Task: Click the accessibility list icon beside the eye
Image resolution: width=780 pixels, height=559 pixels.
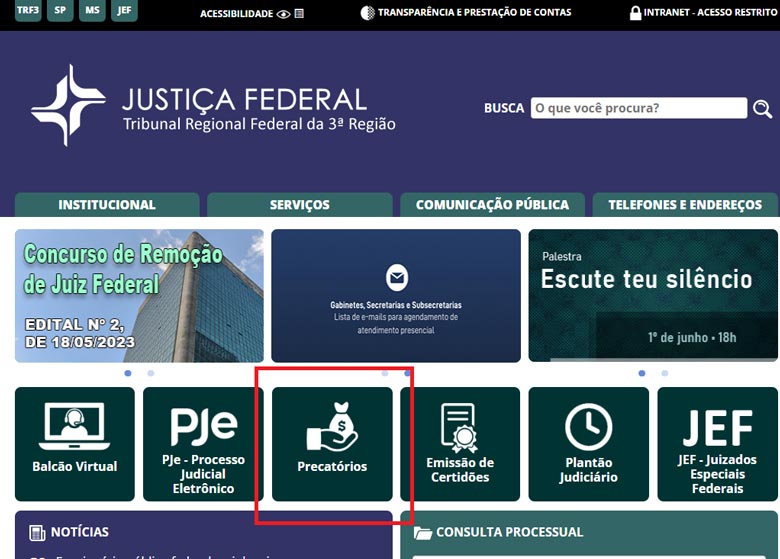Action: (x=299, y=14)
